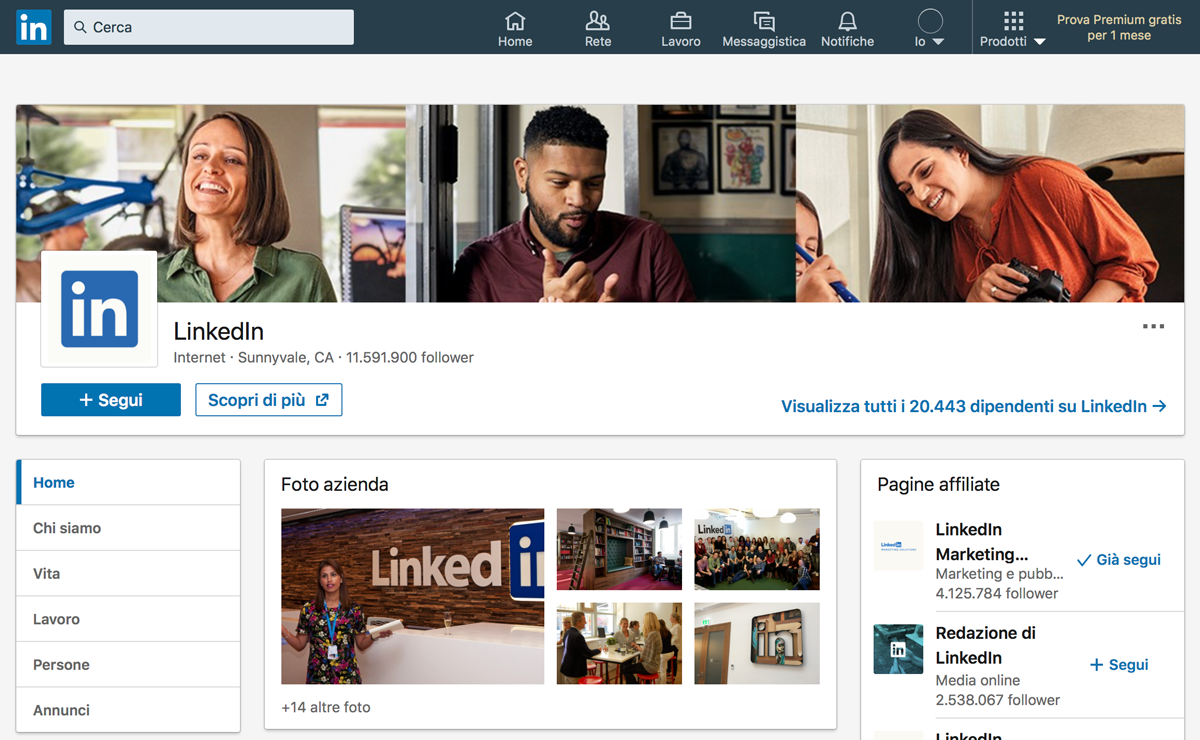Open the library bookshelf photo
1200x740 pixels.
coord(619,549)
